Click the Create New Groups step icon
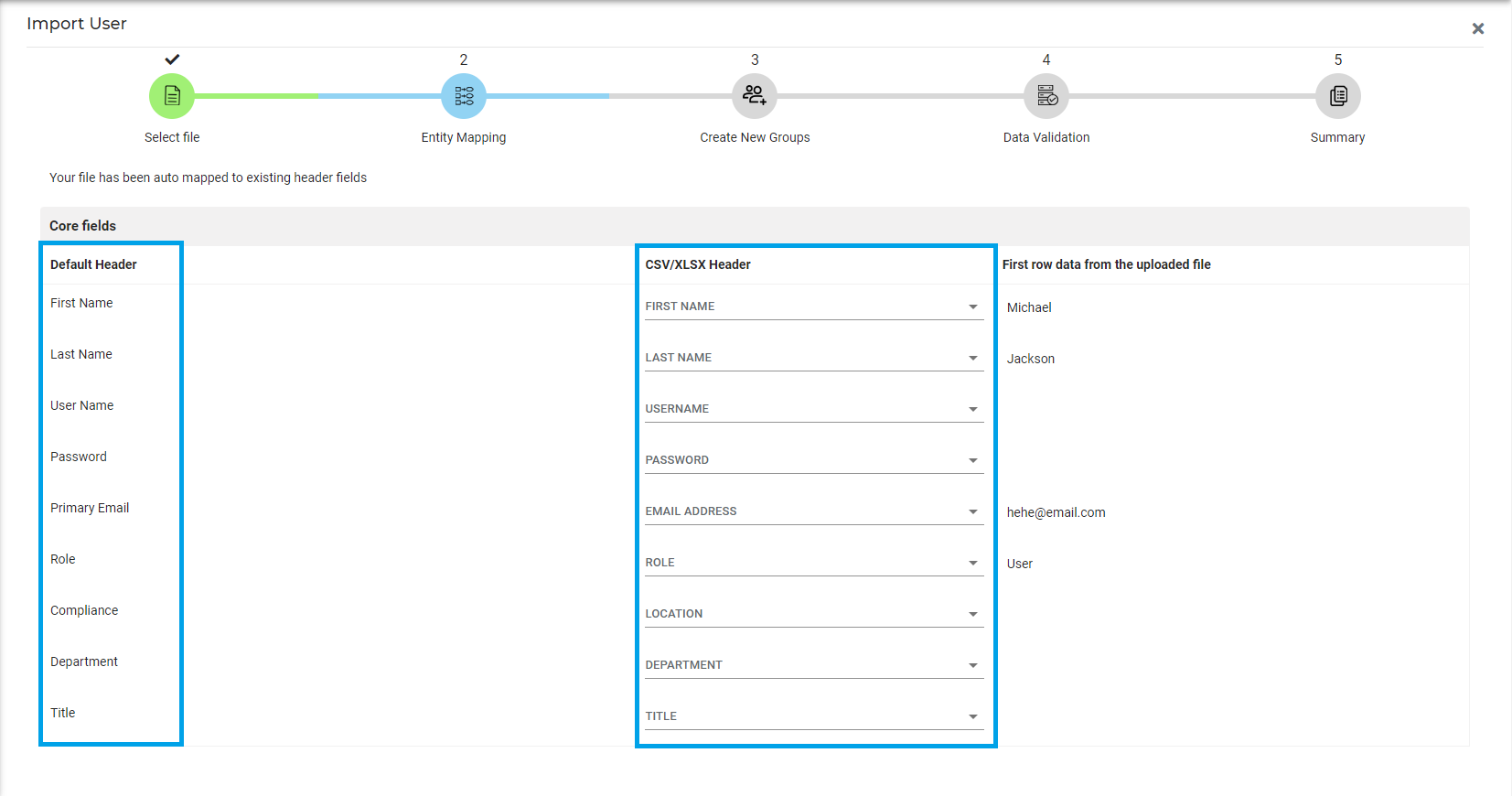This screenshot has width=1512, height=796. 755,96
